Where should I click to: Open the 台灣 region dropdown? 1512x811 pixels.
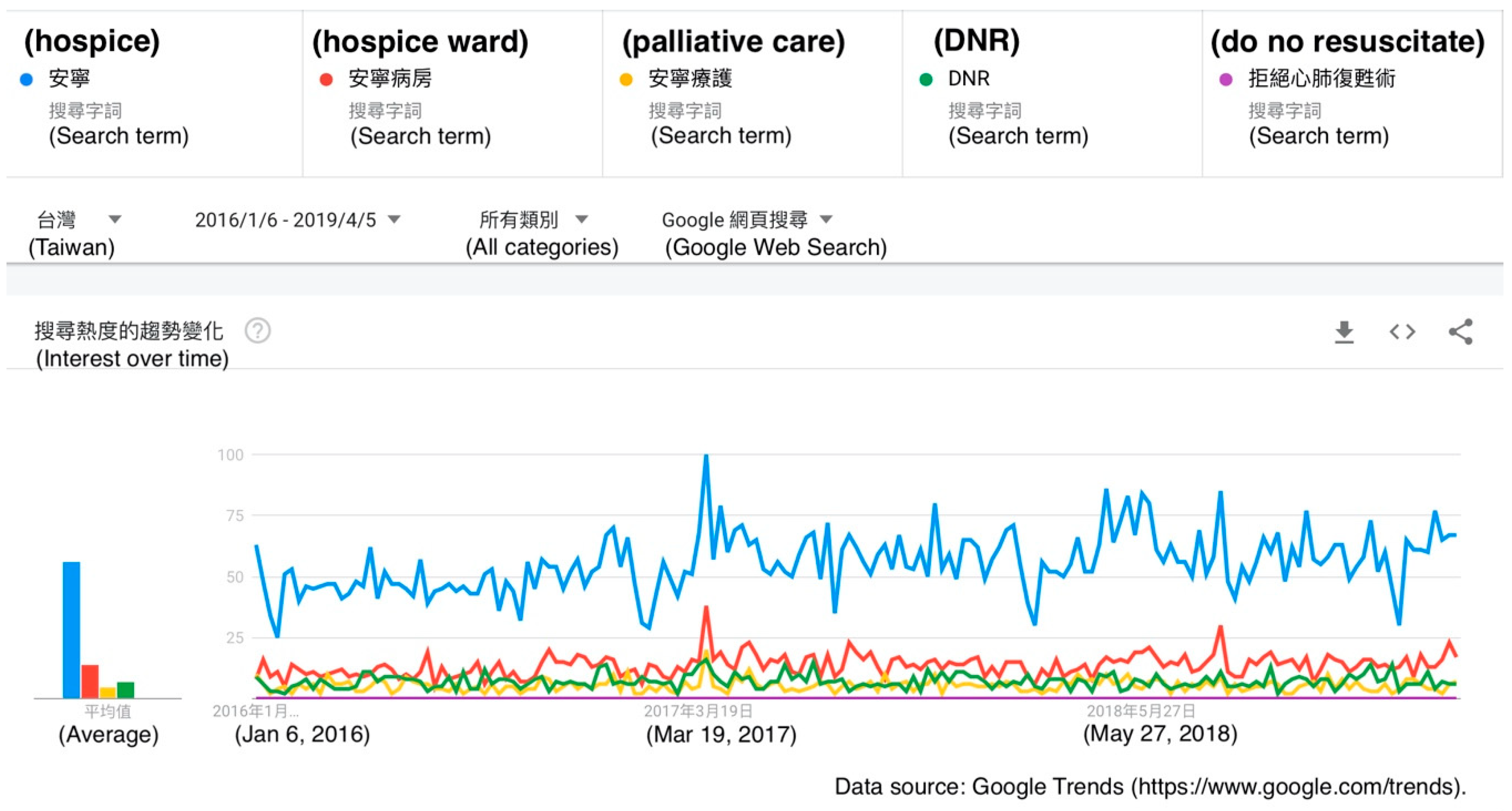click(79, 220)
